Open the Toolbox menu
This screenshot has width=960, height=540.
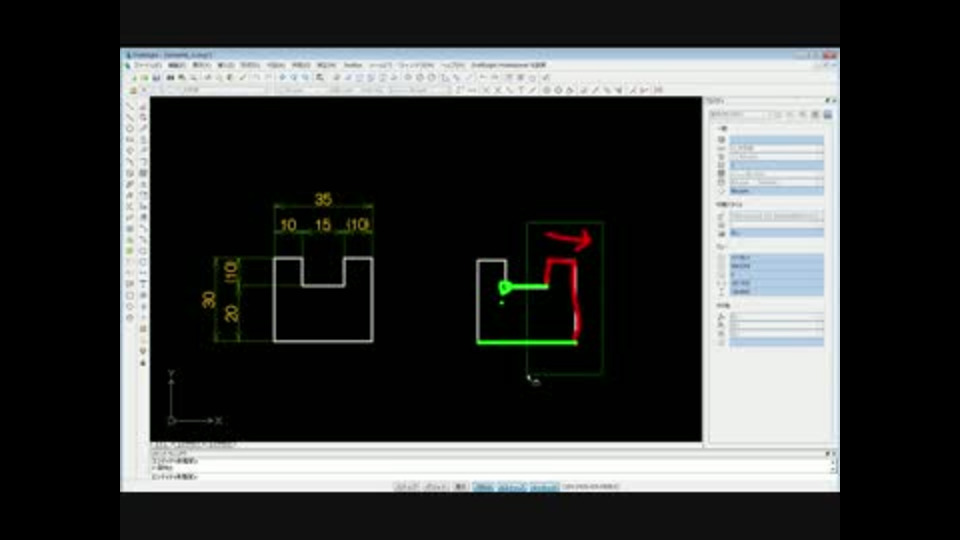click(x=353, y=65)
